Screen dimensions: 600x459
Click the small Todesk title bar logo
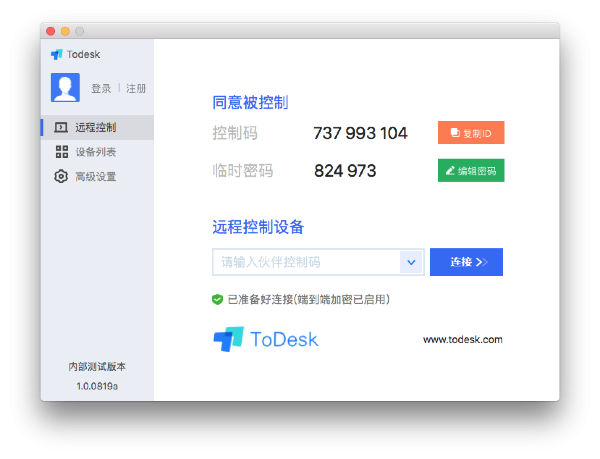pyautogui.click(x=57, y=54)
